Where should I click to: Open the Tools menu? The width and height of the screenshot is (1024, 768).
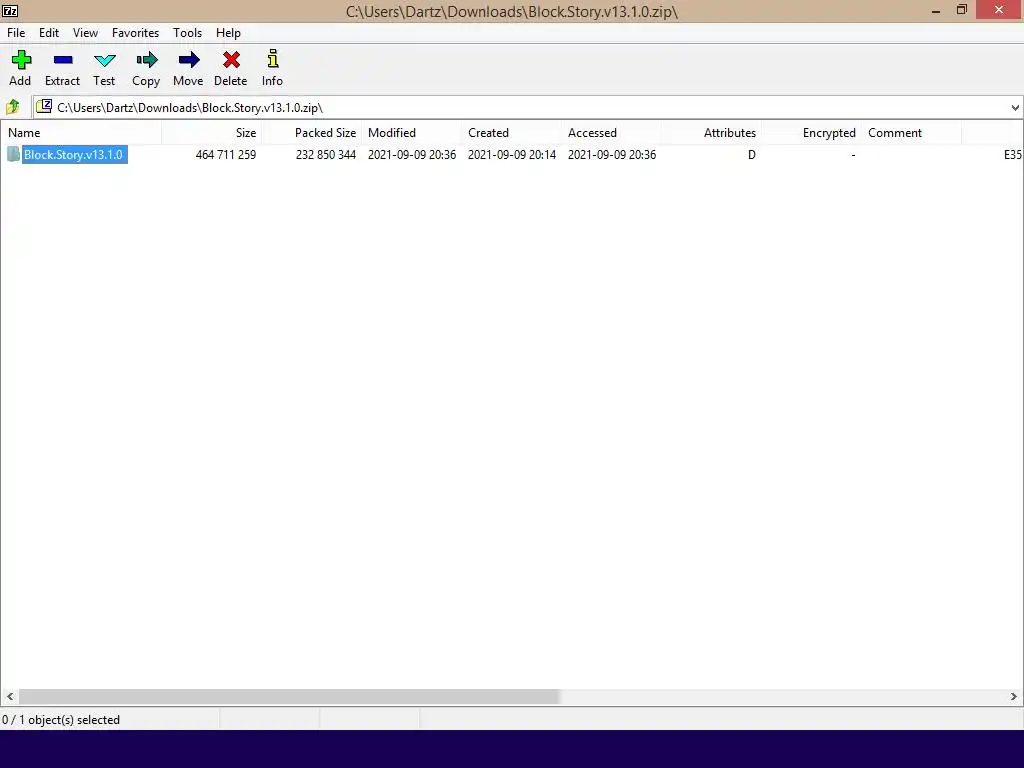(187, 33)
